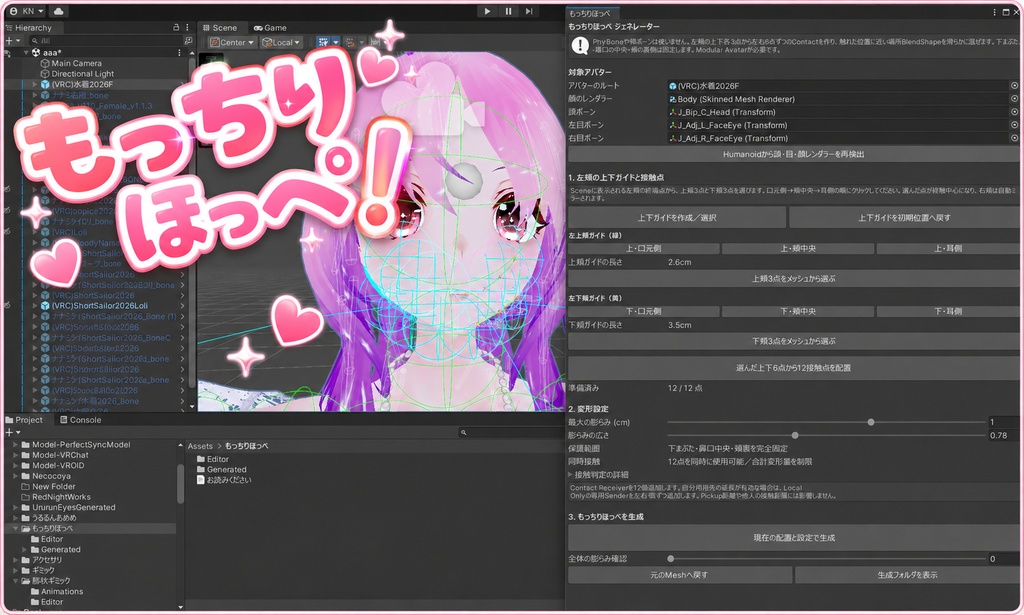
Task: Expand the Necocoya folder
Action: coord(16,476)
